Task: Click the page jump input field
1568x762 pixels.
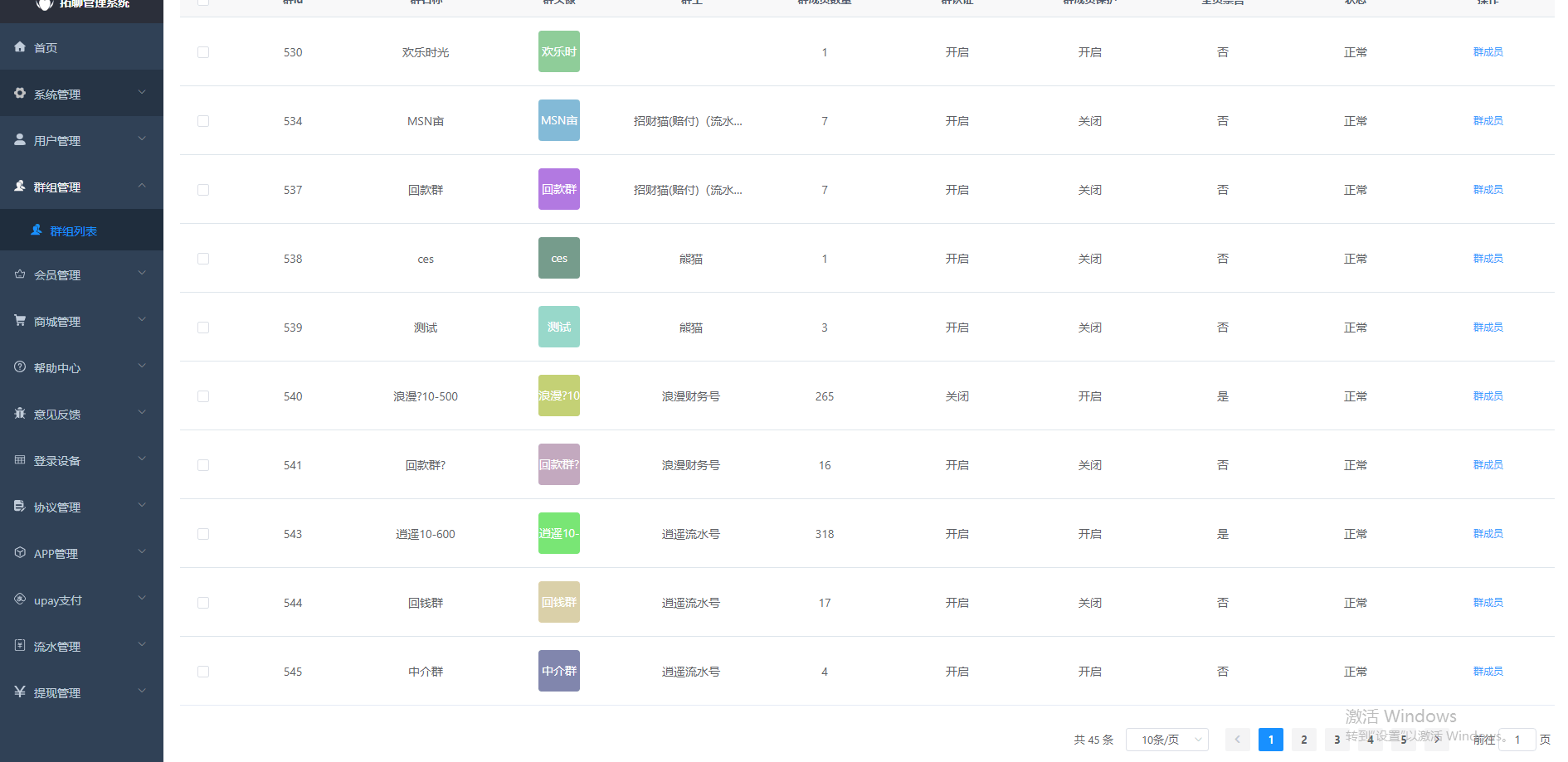Action: (1517, 740)
